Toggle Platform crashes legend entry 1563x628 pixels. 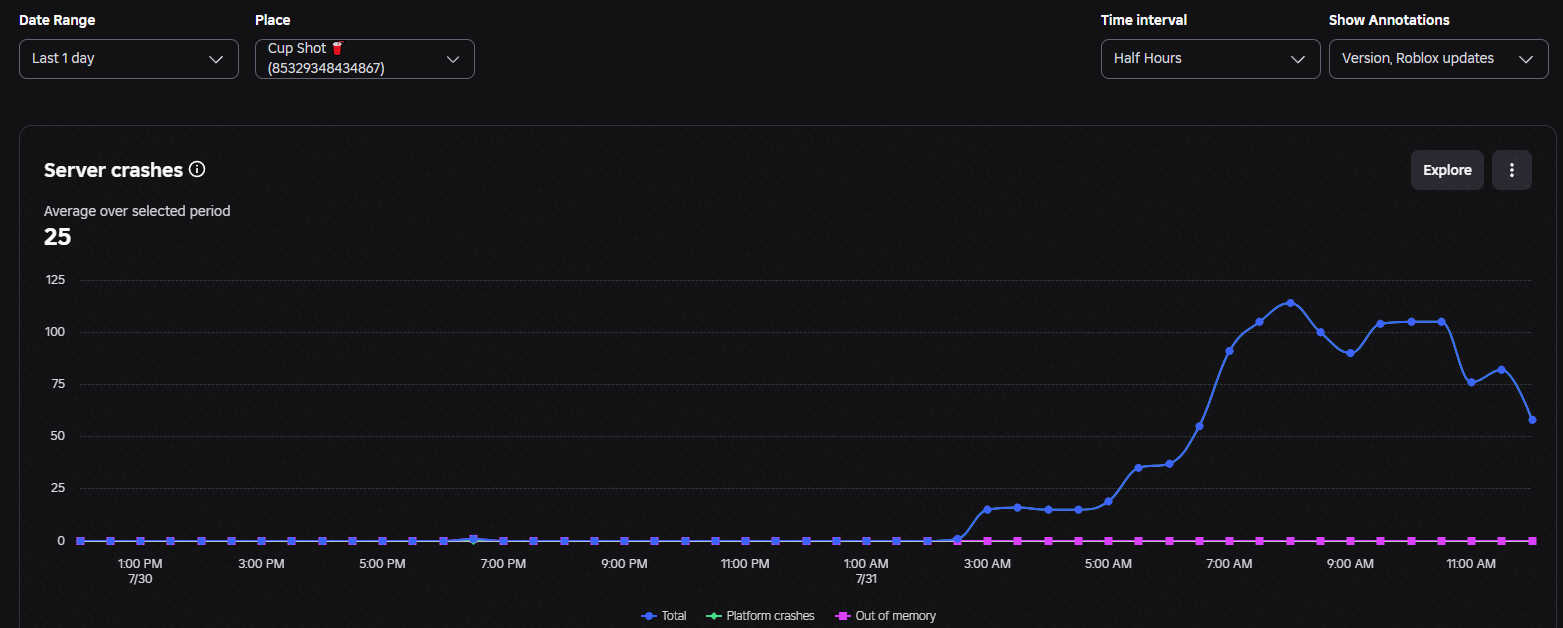coord(760,616)
